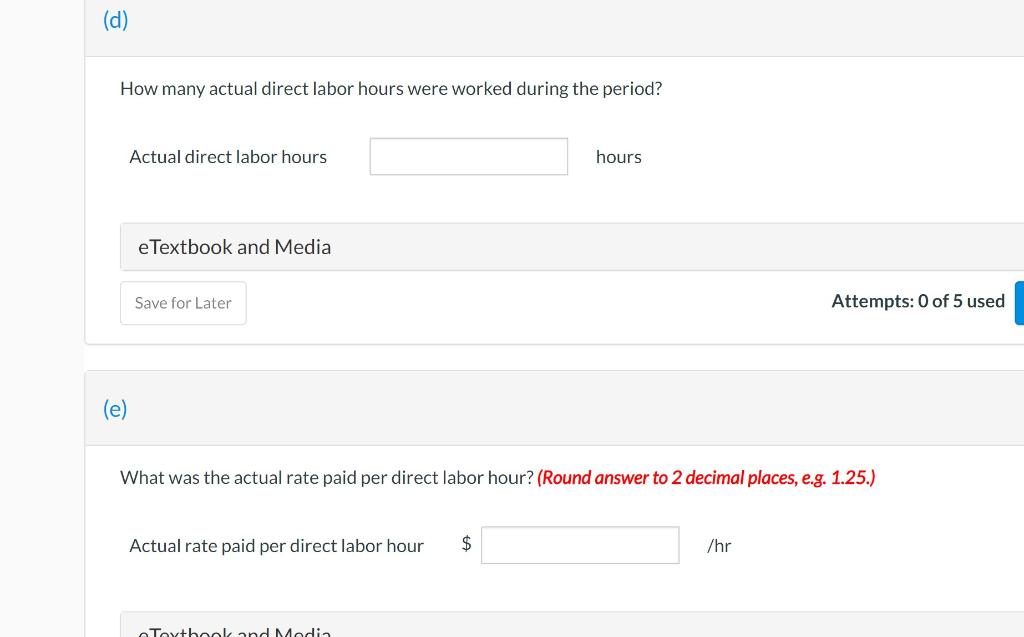Click the question about actual direct labor hours worked

click(391, 89)
